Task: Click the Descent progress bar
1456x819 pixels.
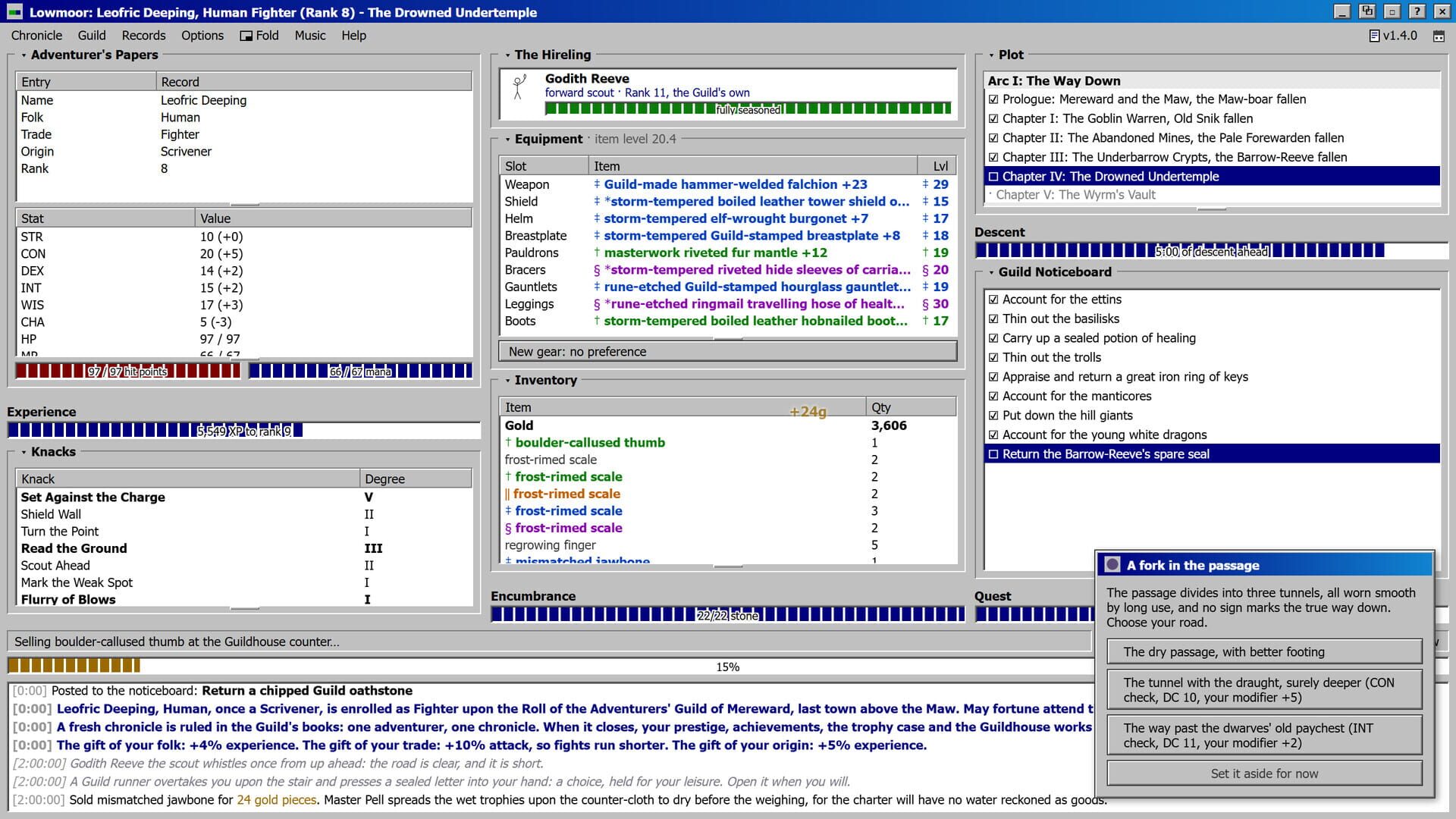Action: [1211, 251]
